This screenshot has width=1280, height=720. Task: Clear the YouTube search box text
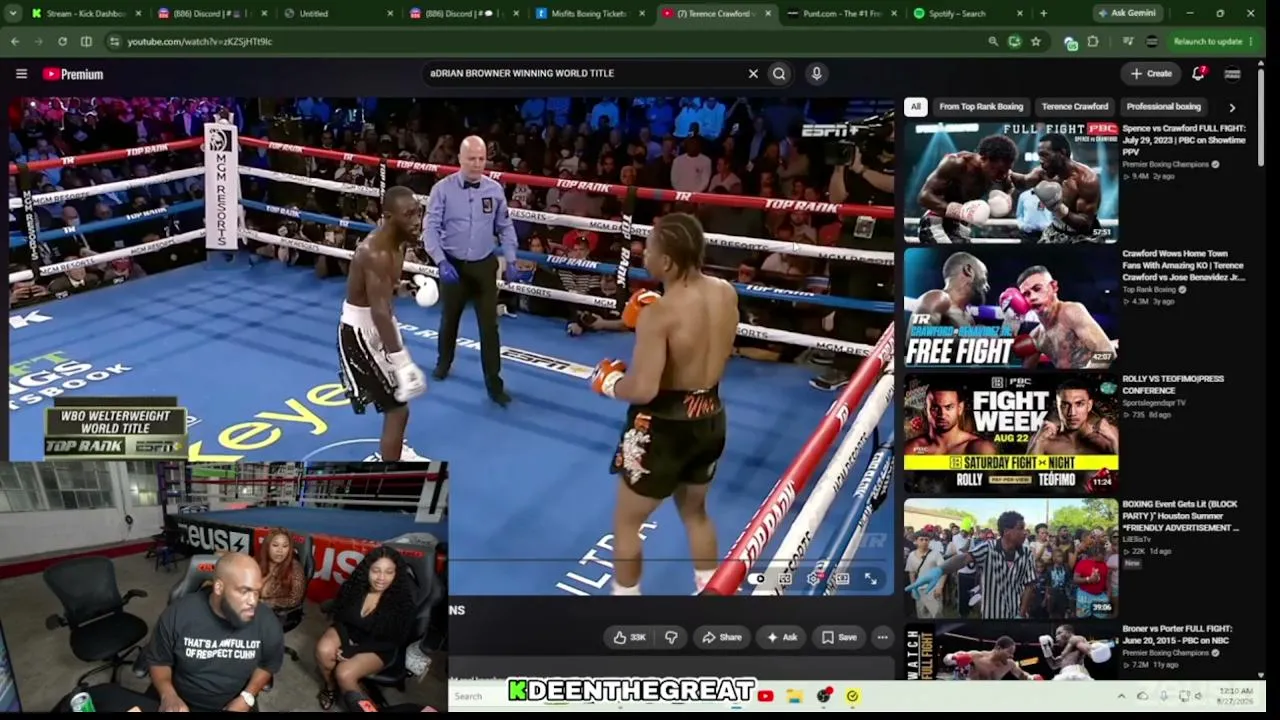(x=753, y=73)
